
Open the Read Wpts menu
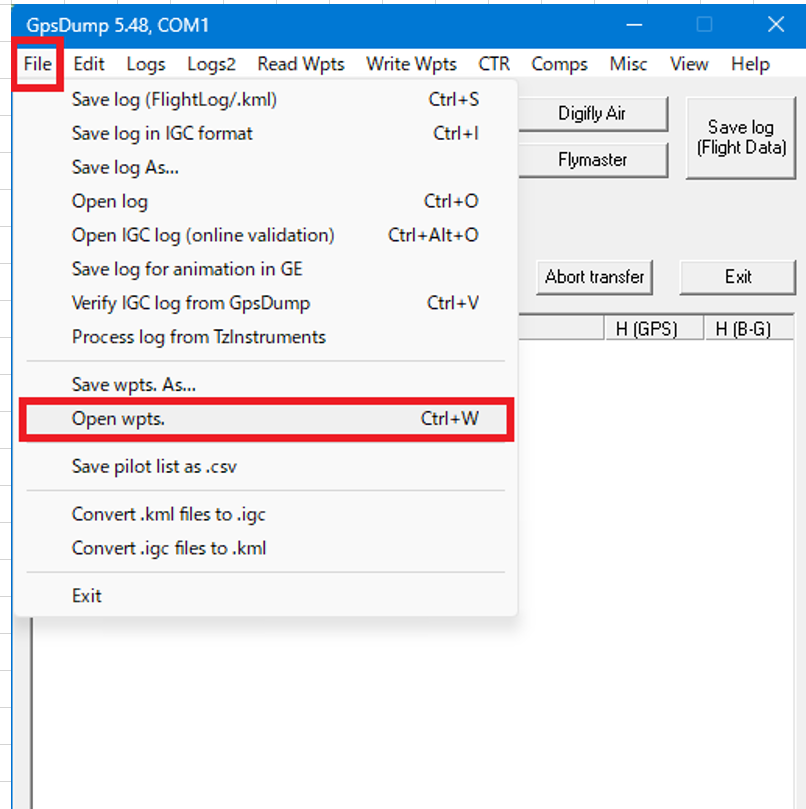300,64
